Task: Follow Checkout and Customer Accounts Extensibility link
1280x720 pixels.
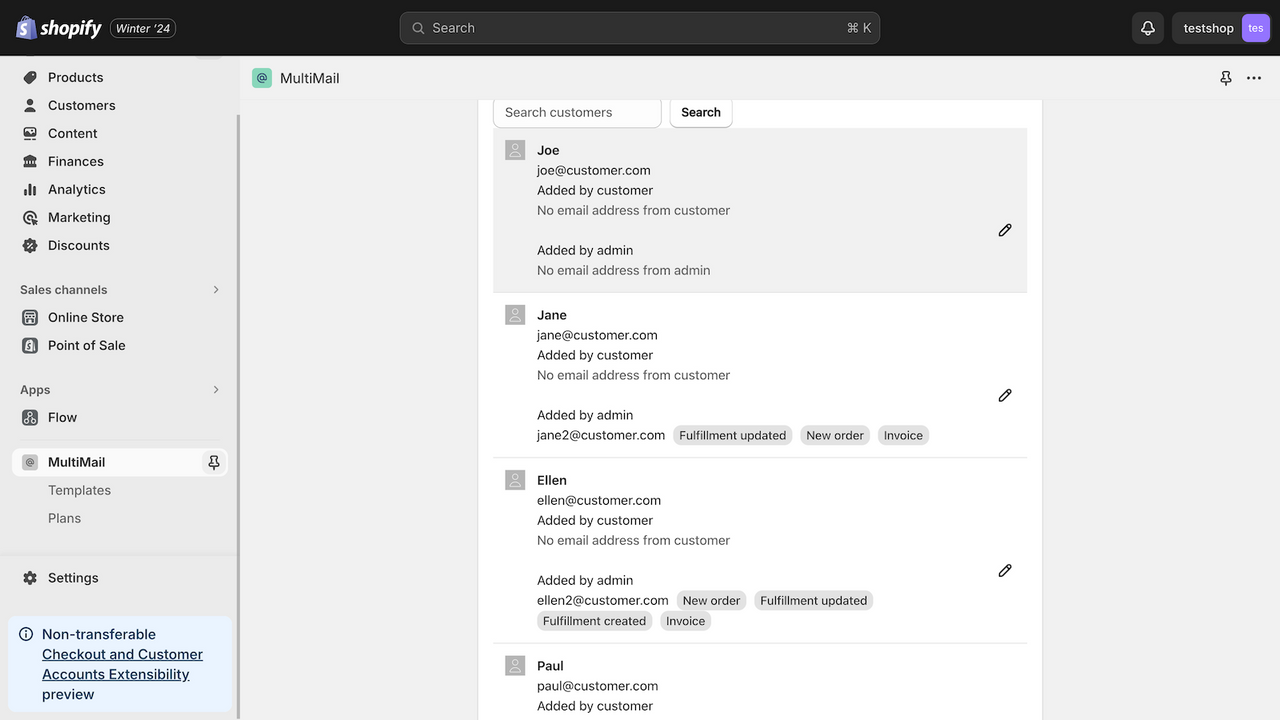Action: [122, 664]
